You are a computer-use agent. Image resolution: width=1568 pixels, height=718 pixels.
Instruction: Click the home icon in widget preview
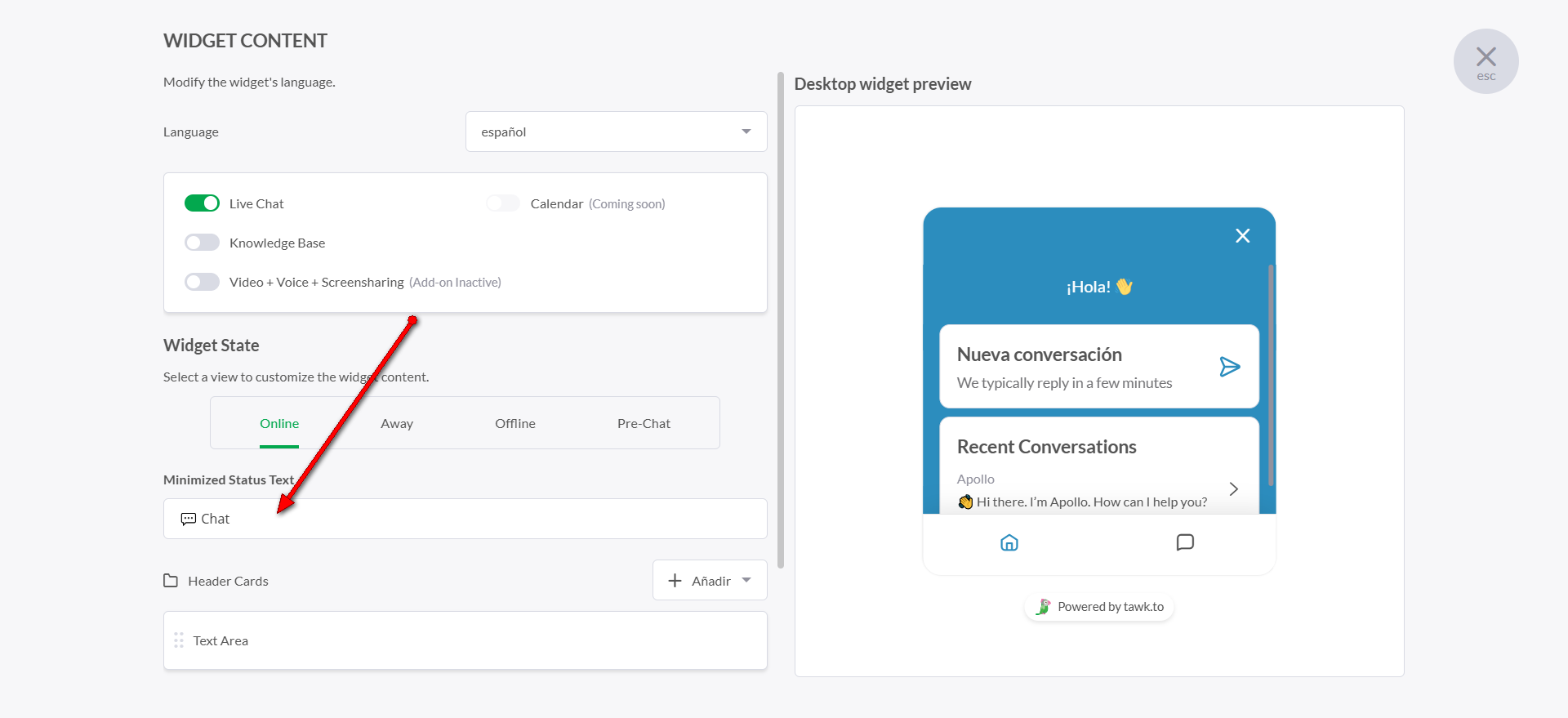(1009, 543)
